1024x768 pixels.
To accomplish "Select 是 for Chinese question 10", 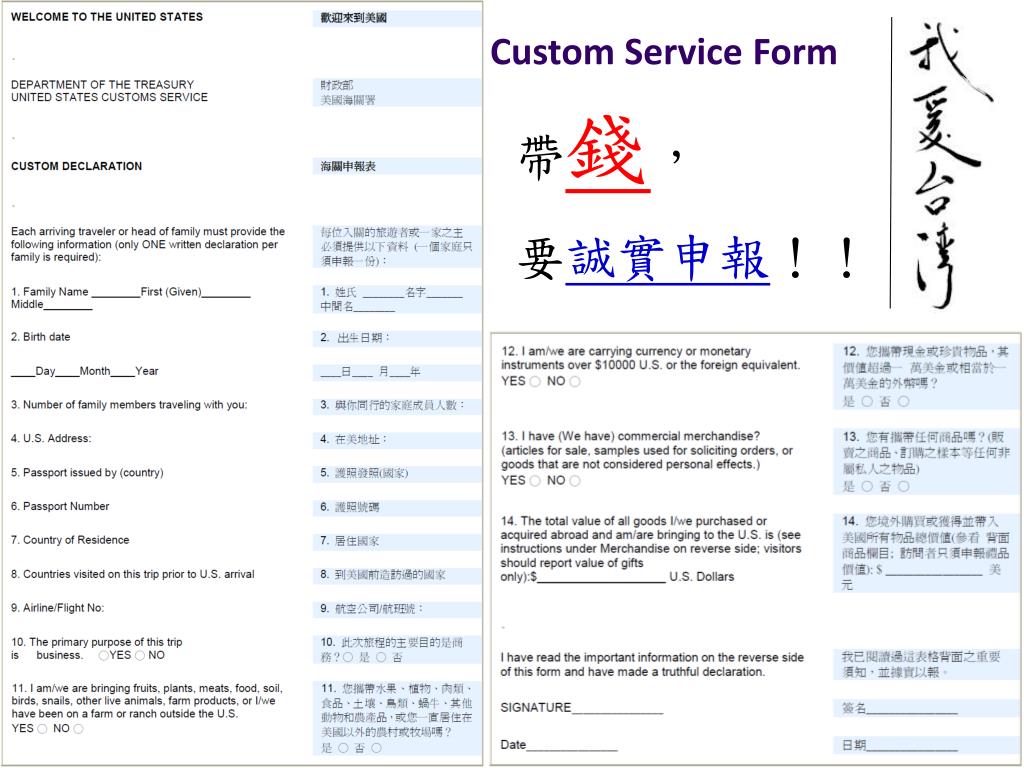I will (348, 658).
